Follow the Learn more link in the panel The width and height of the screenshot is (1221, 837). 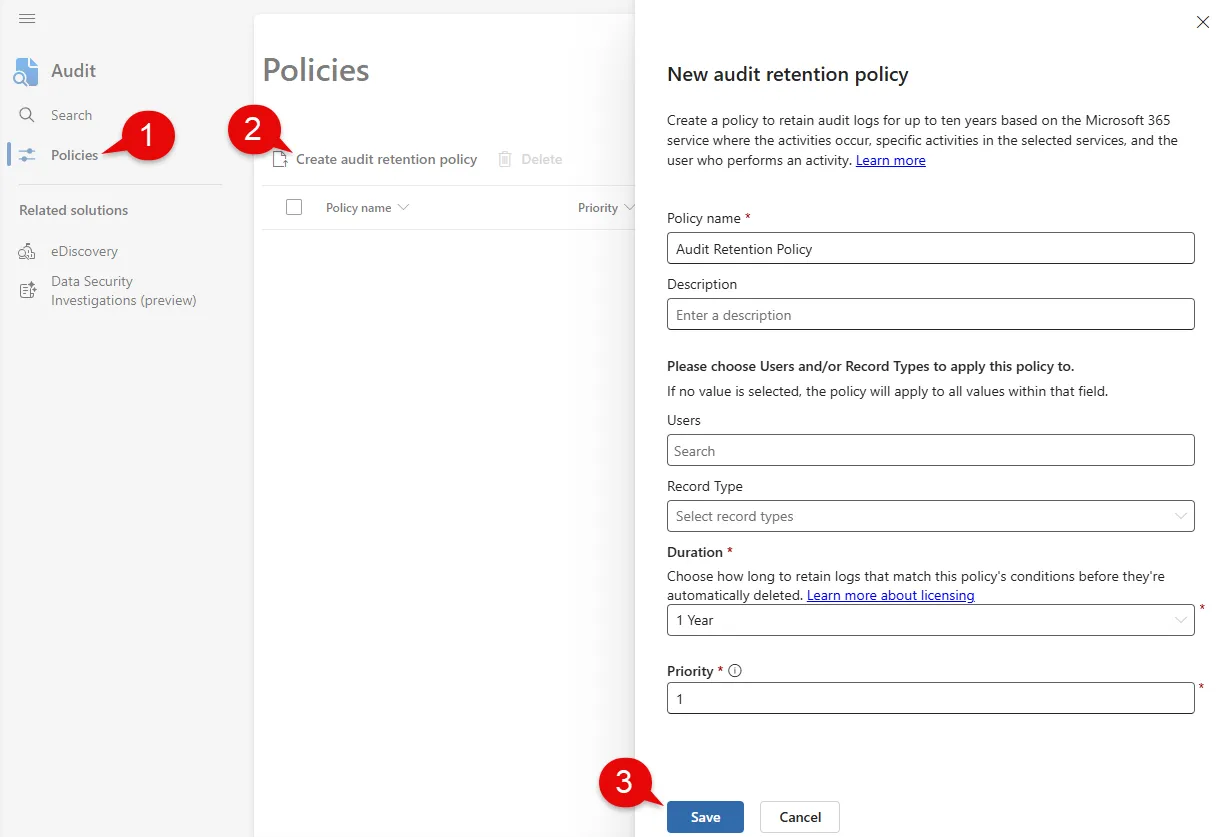(x=890, y=159)
